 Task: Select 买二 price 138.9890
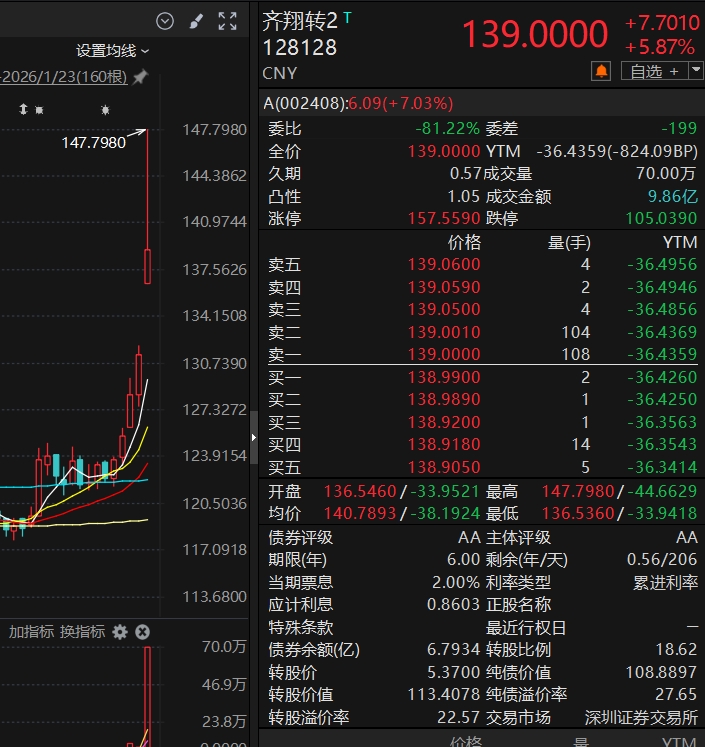pyautogui.click(x=444, y=399)
